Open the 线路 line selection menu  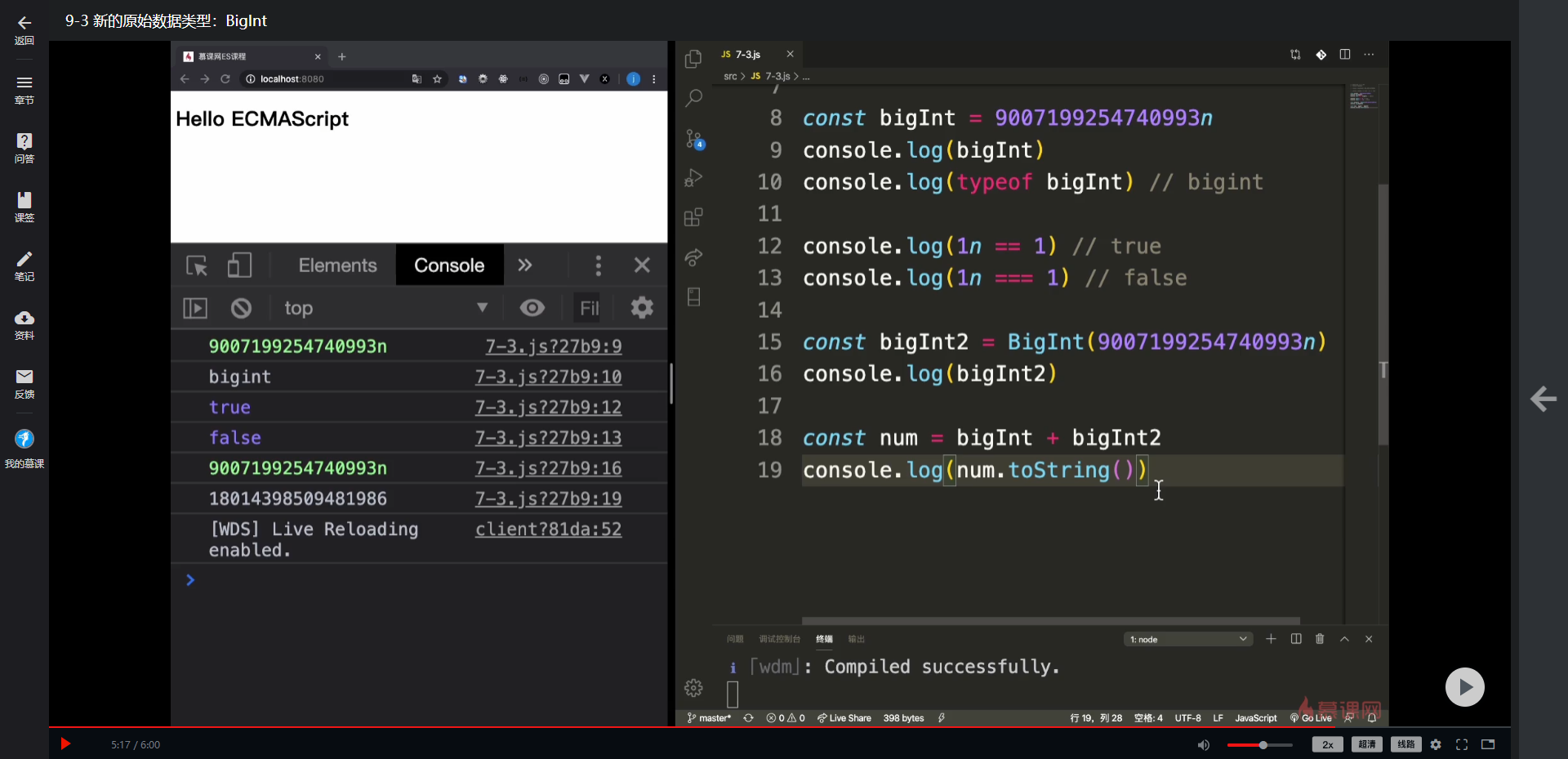click(1405, 744)
